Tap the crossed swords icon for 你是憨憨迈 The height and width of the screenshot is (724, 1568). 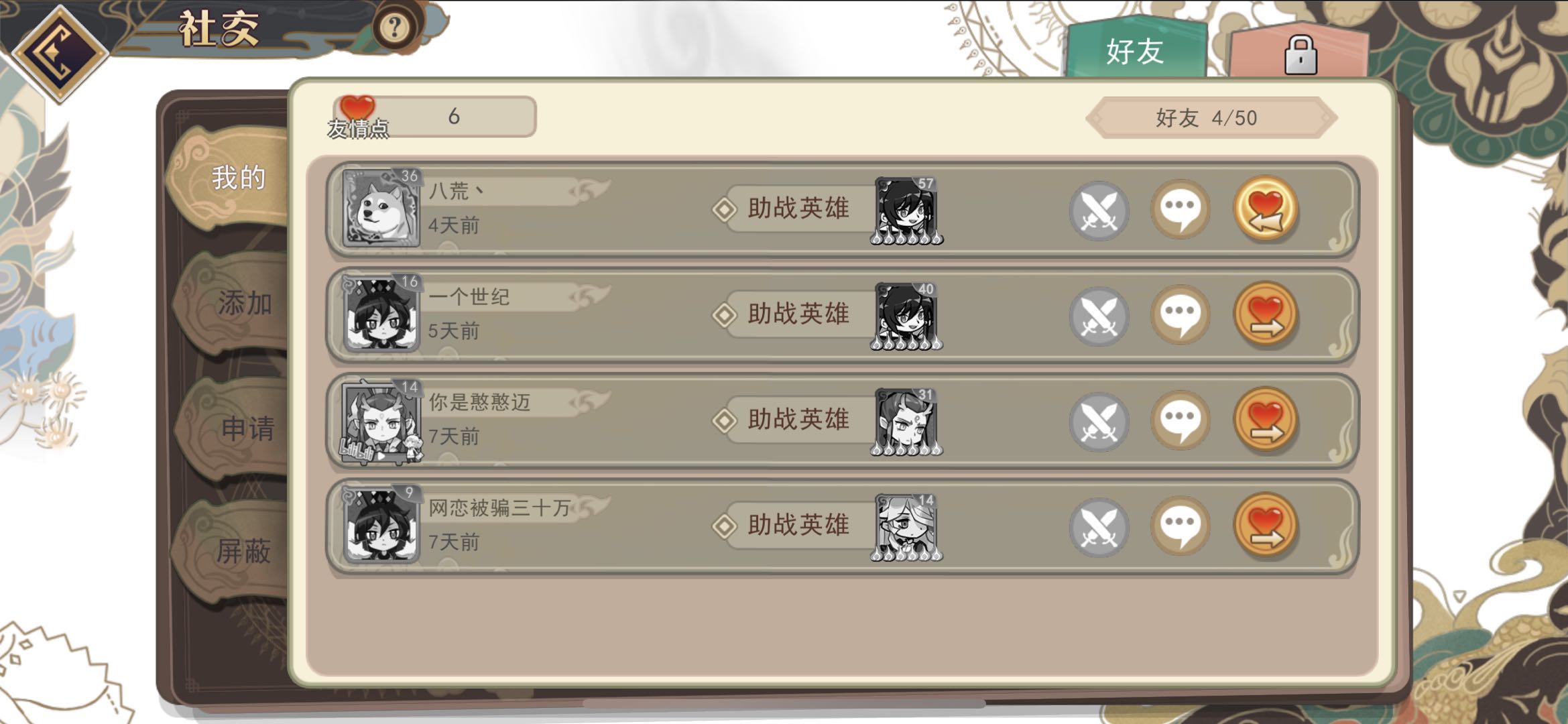pyautogui.click(x=1099, y=422)
